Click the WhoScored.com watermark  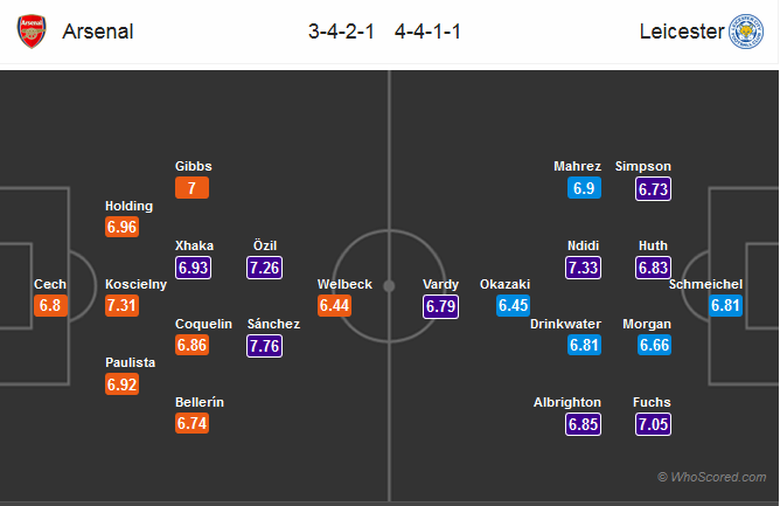click(x=711, y=477)
